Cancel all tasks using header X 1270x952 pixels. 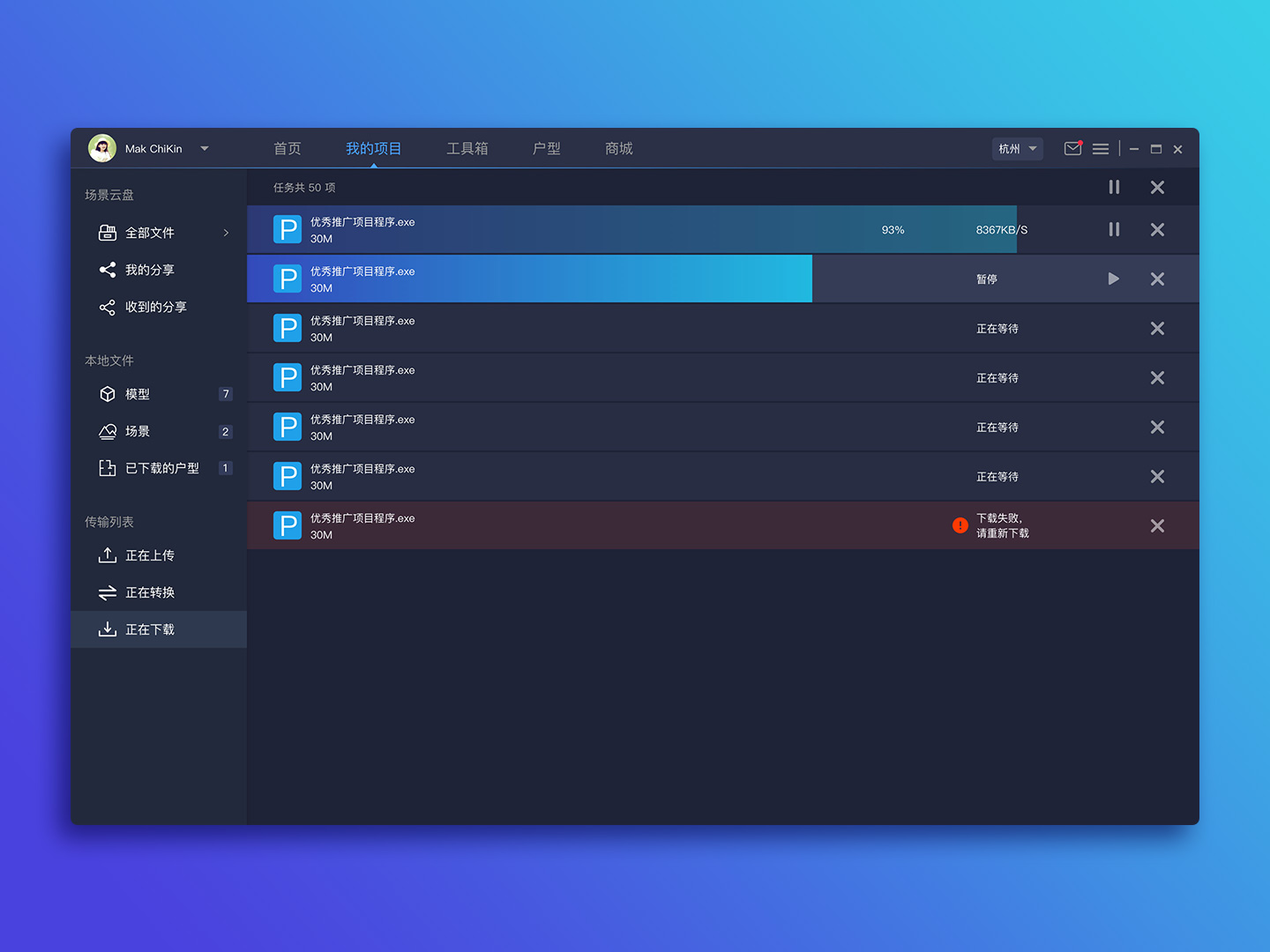tap(1158, 187)
